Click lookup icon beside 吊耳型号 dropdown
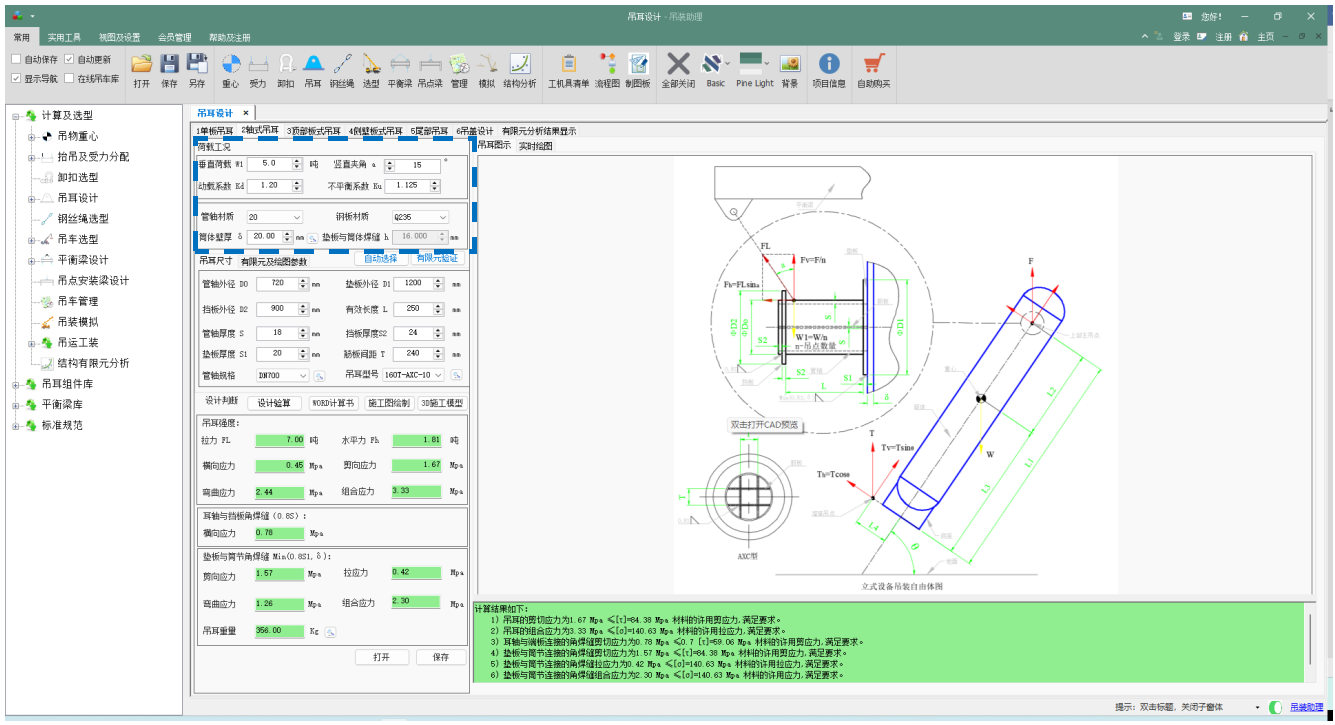1335x725 pixels. (456, 376)
